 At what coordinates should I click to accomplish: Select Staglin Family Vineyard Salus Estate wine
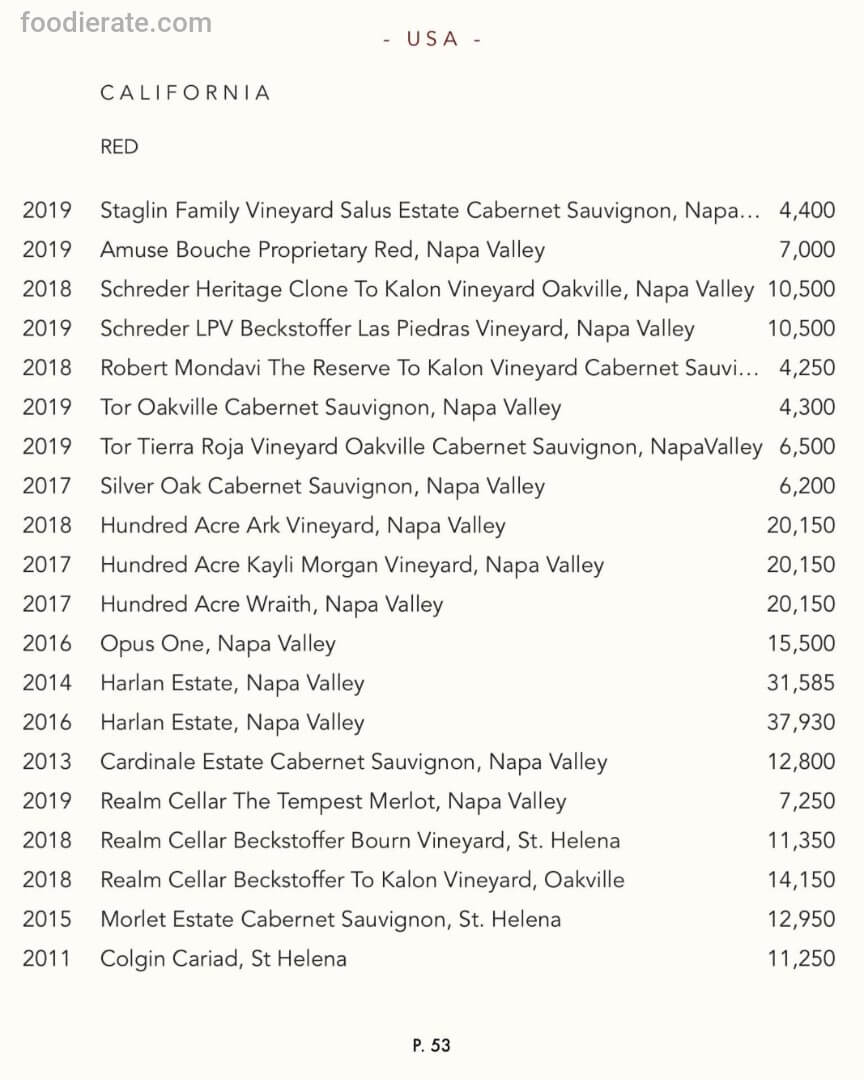[430, 211]
